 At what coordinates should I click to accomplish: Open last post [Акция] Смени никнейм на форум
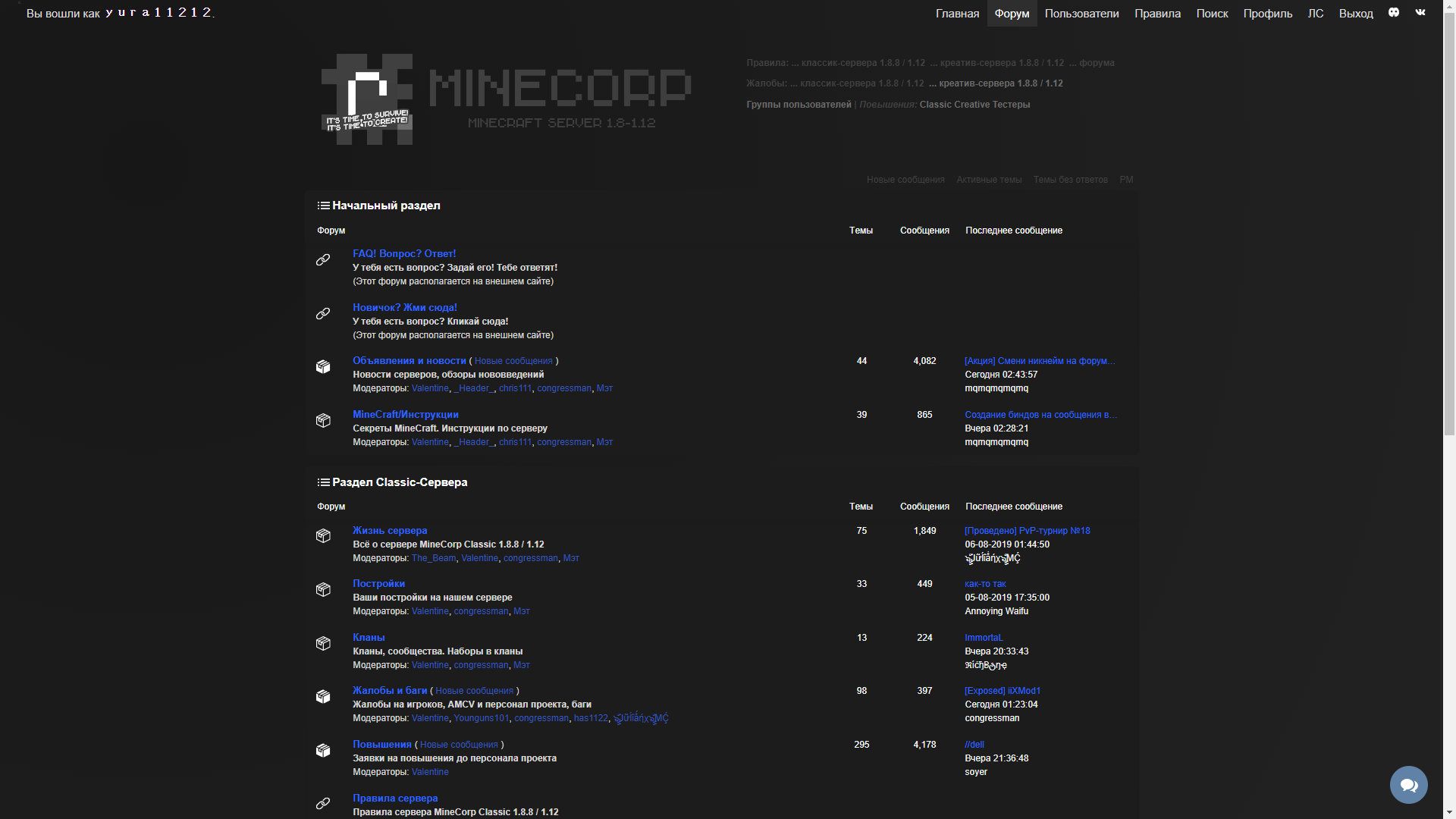(x=1040, y=361)
